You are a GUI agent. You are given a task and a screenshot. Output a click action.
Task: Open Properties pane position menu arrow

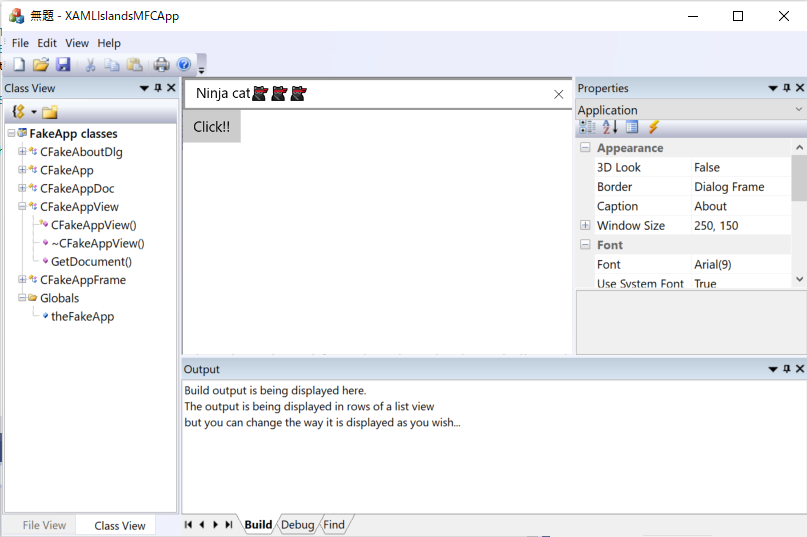pyautogui.click(x=773, y=88)
